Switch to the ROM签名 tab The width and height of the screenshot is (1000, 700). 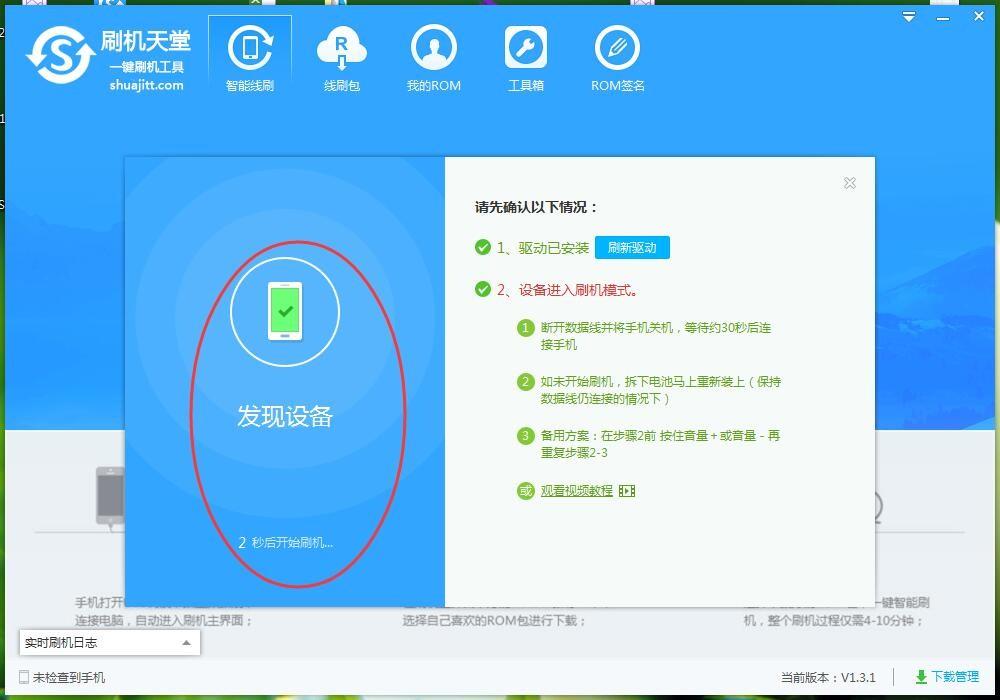617,57
